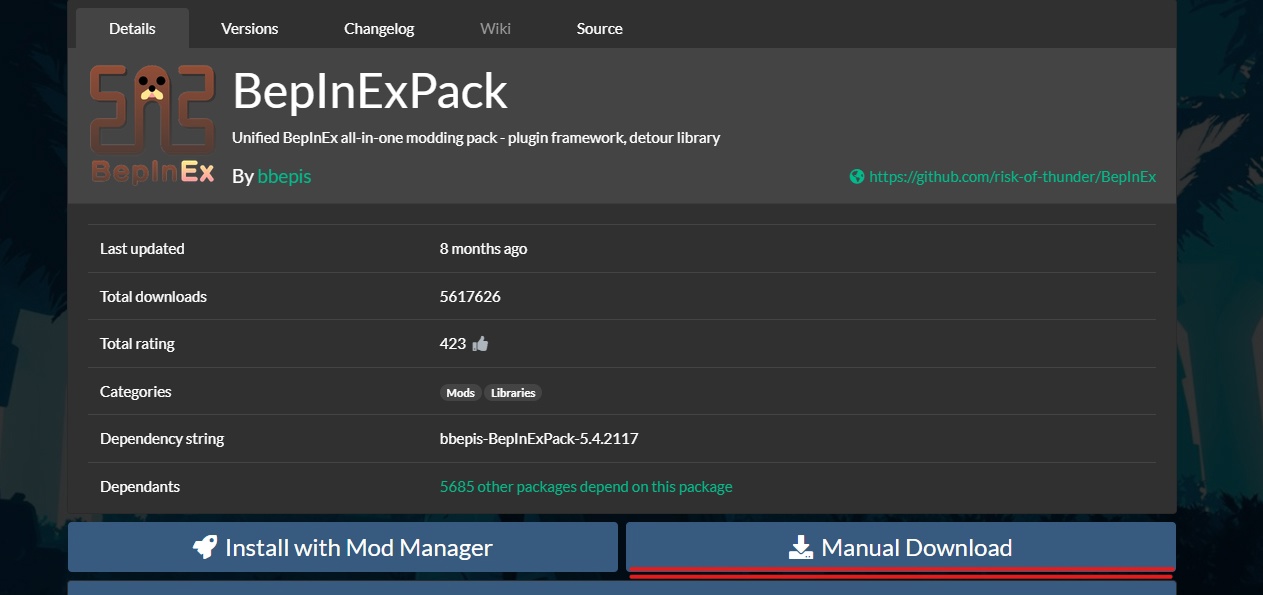Viewport: 1263px width, 595px height.
Task: Select the '8 months ago' last updated value
Action: tap(483, 249)
